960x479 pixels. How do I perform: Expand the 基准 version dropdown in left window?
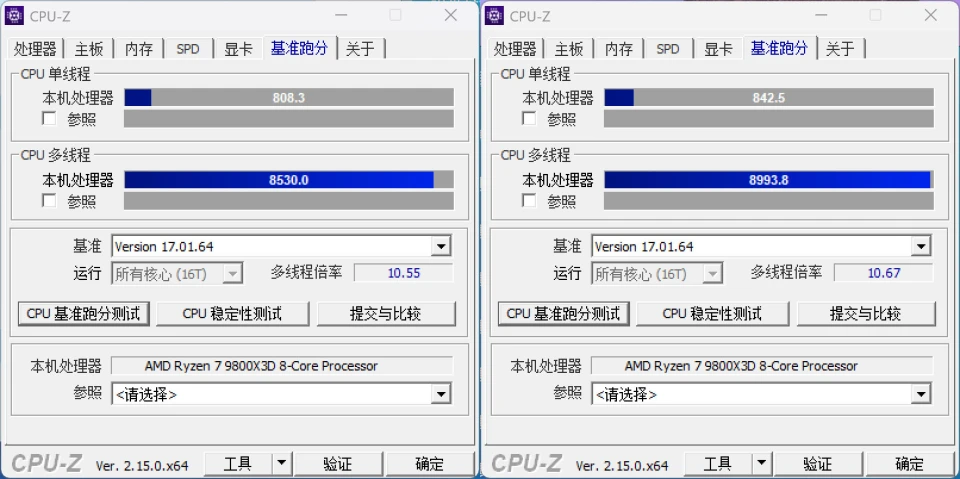coord(441,246)
